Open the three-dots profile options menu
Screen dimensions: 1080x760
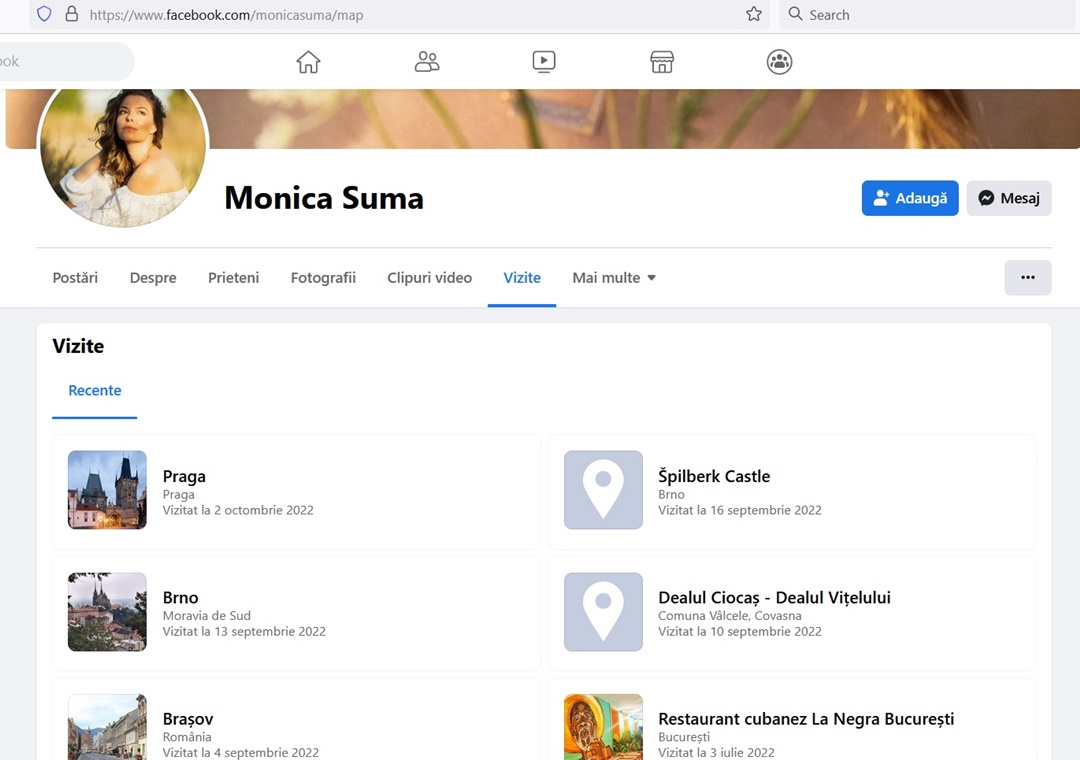click(x=1027, y=278)
